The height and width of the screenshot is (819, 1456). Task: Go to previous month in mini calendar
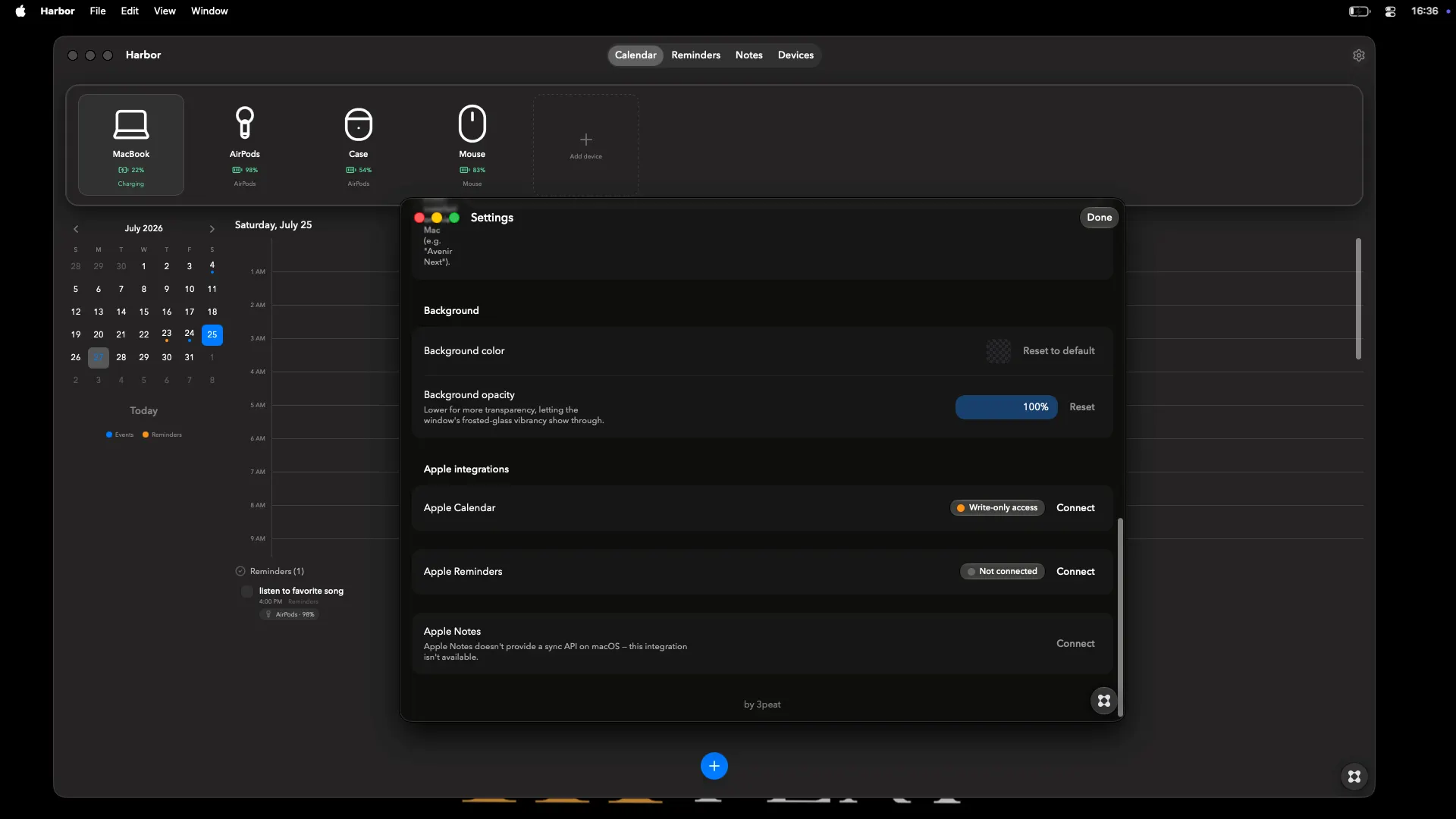point(76,229)
